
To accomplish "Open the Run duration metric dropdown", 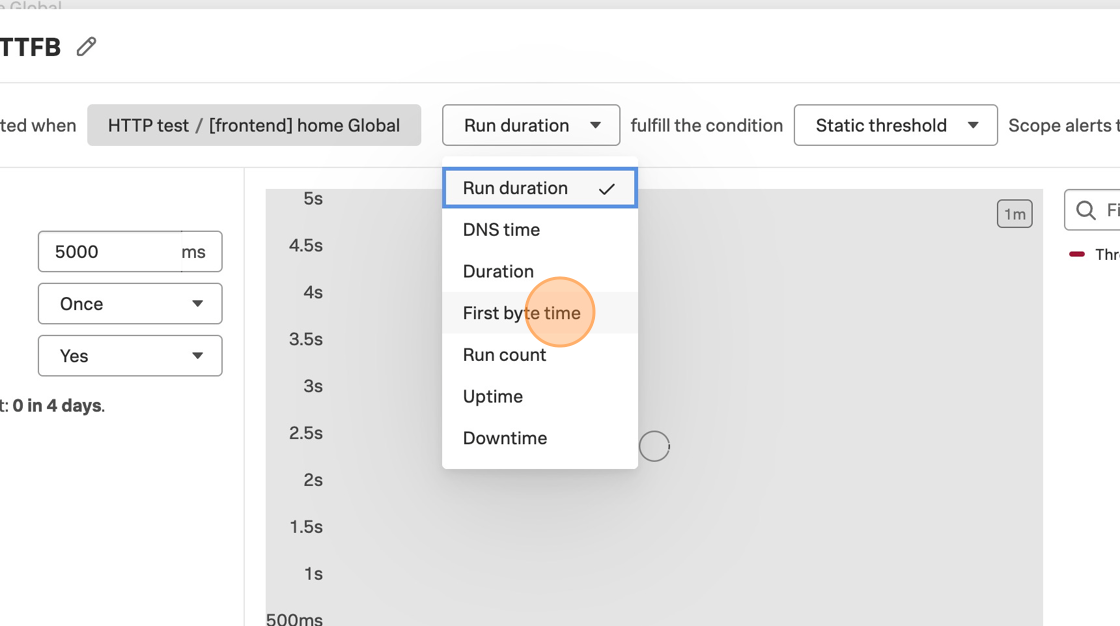I will tap(531, 125).
